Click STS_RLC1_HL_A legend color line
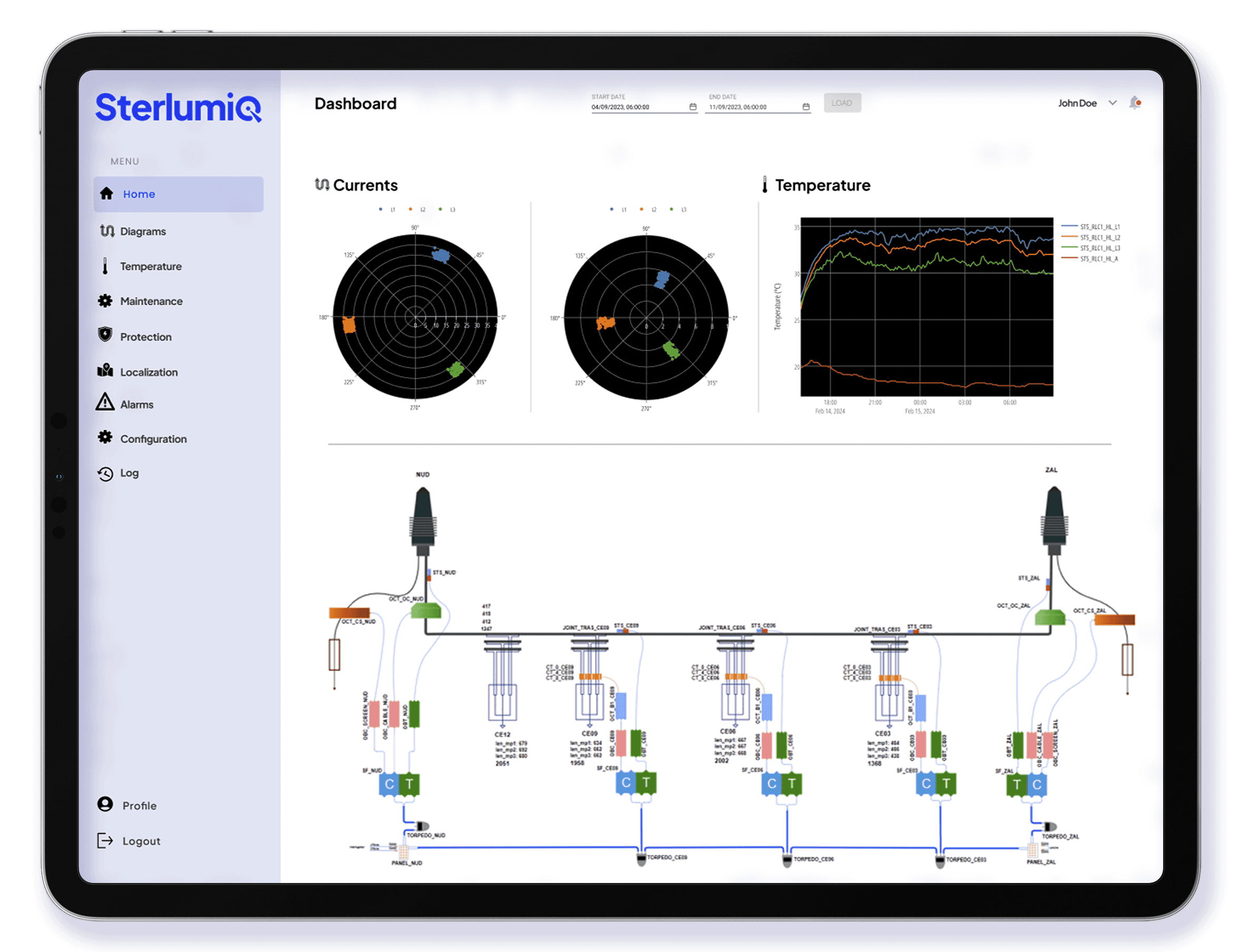Image resolution: width=1240 pixels, height=952 pixels. coord(1069,259)
